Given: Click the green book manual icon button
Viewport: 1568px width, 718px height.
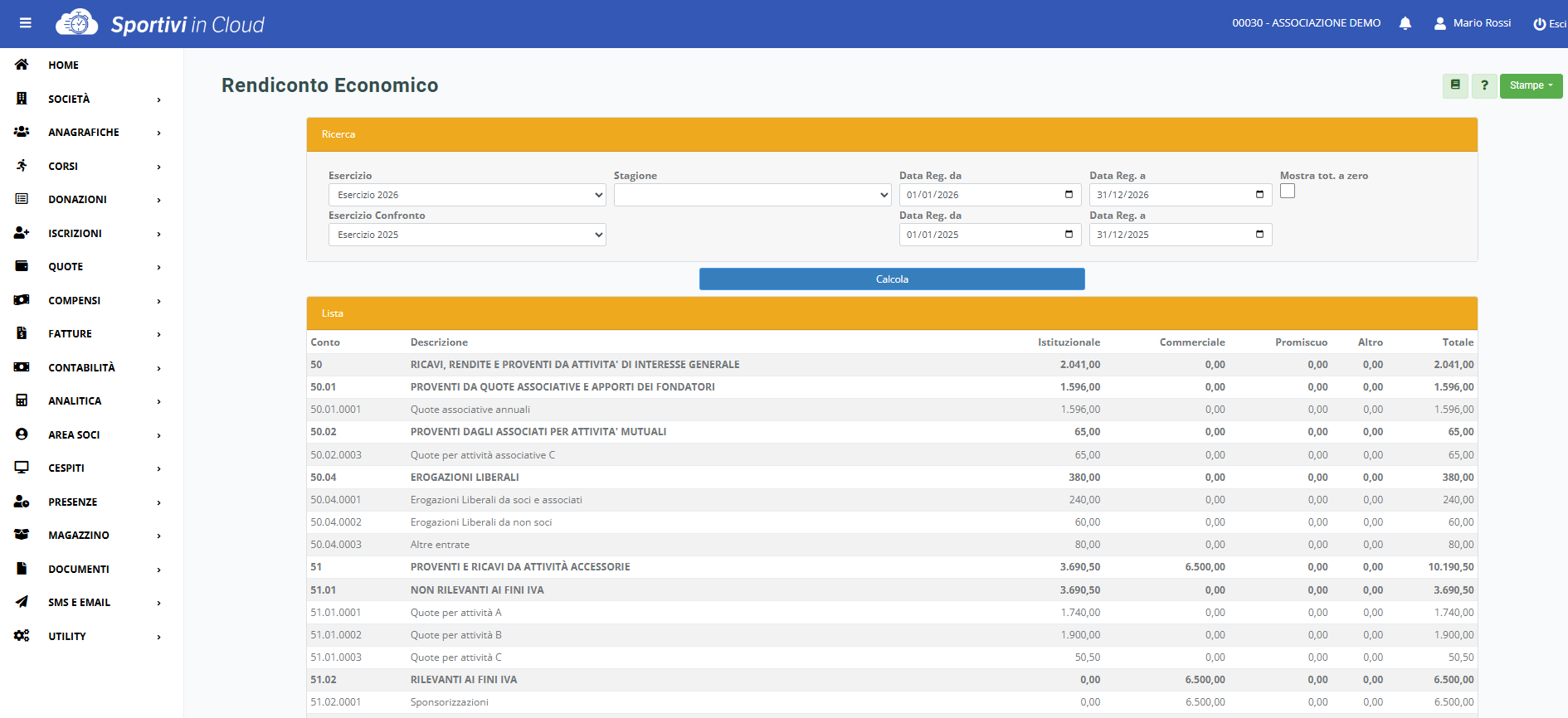Looking at the screenshot, I should [x=1455, y=85].
